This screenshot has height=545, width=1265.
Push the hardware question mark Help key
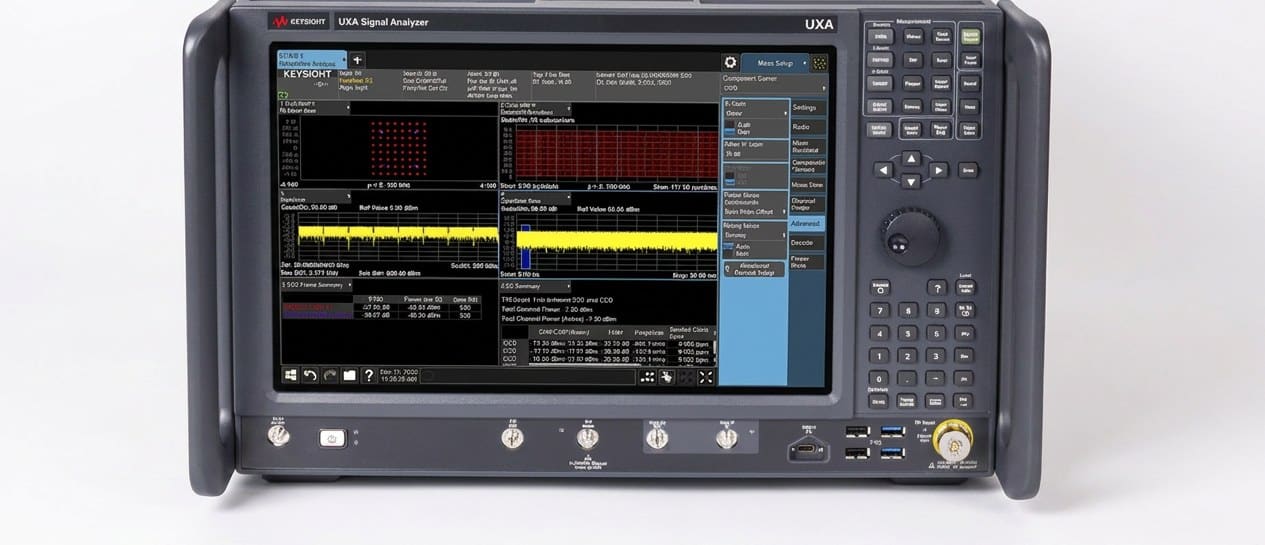[x=936, y=288]
